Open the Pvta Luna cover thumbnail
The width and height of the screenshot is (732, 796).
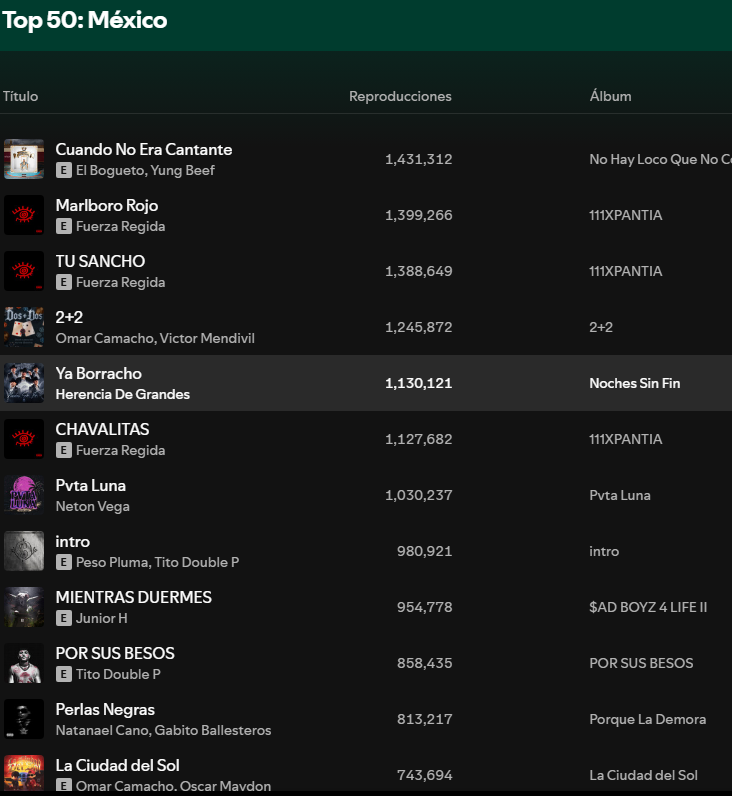coord(24,495)
